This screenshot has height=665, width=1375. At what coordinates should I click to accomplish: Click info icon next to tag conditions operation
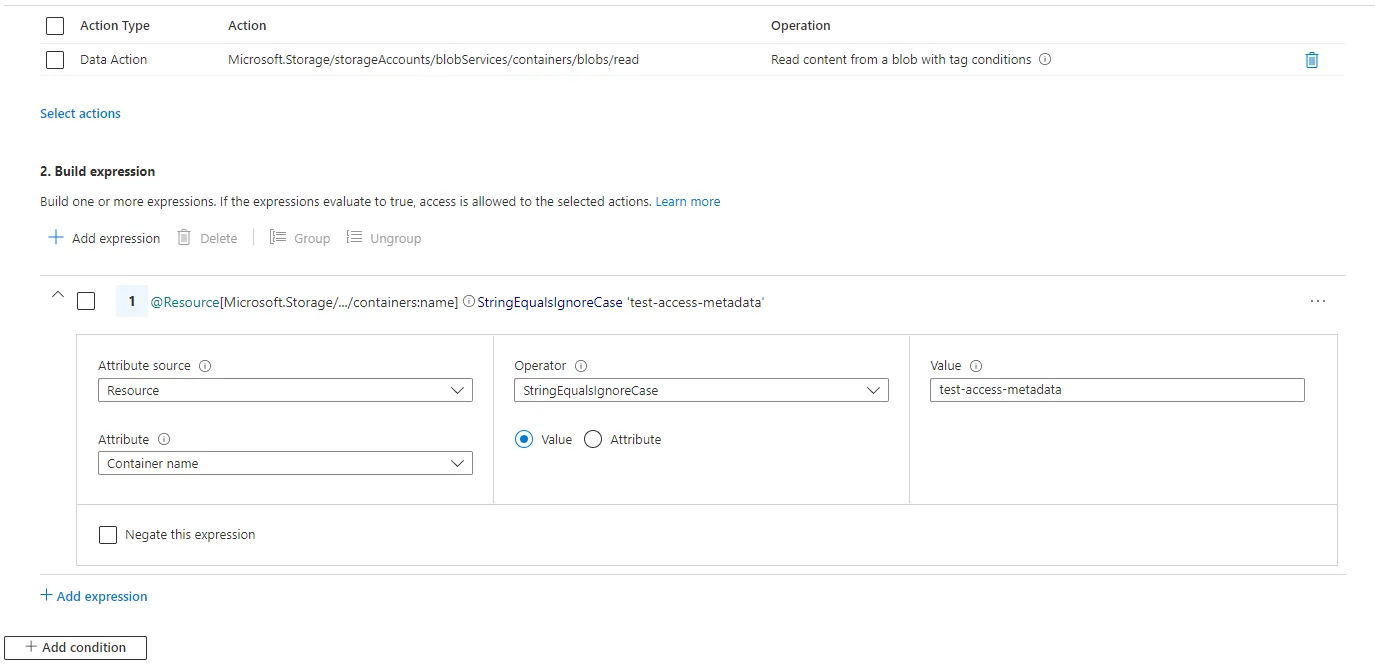click(1045, 60)
